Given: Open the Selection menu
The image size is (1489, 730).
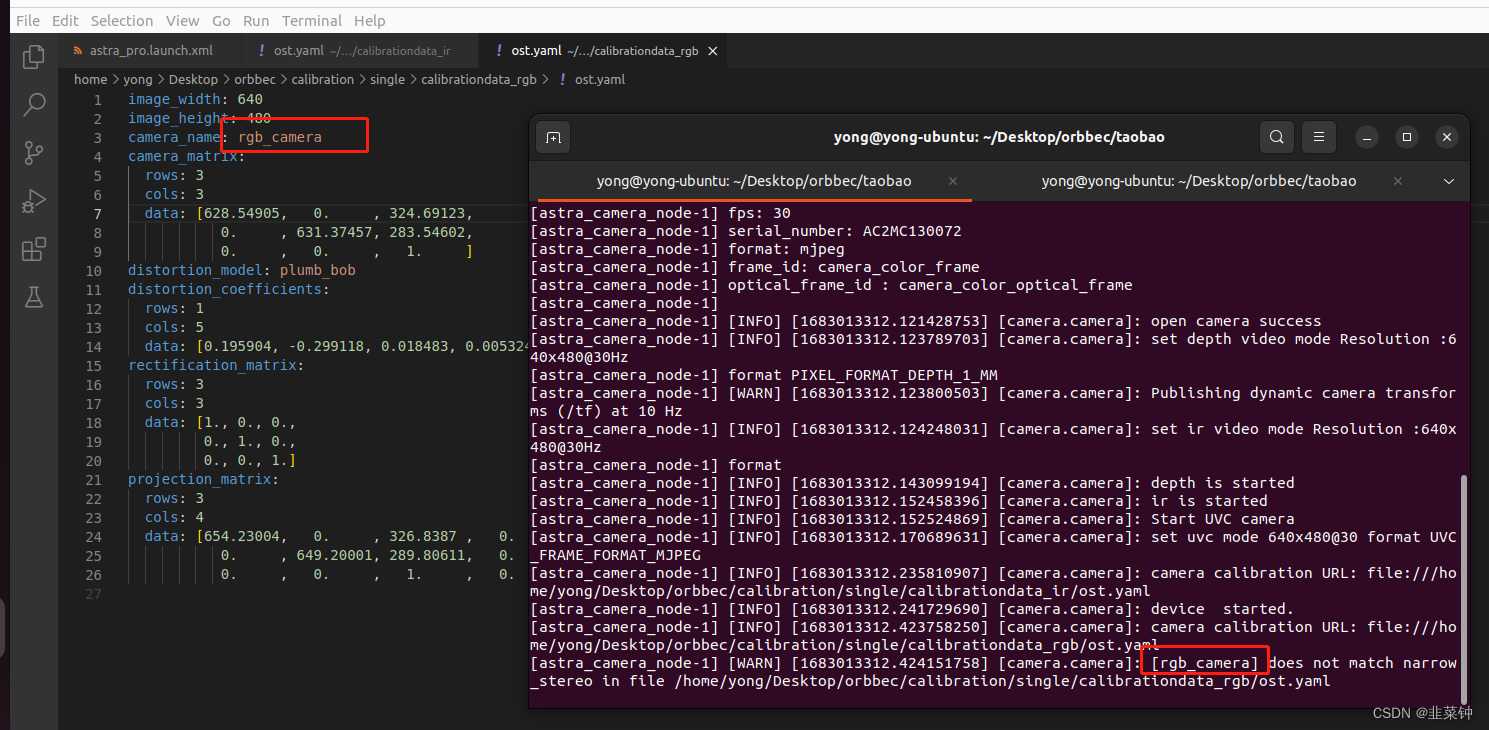Looking at the screenshot, I should click(122, 20).
